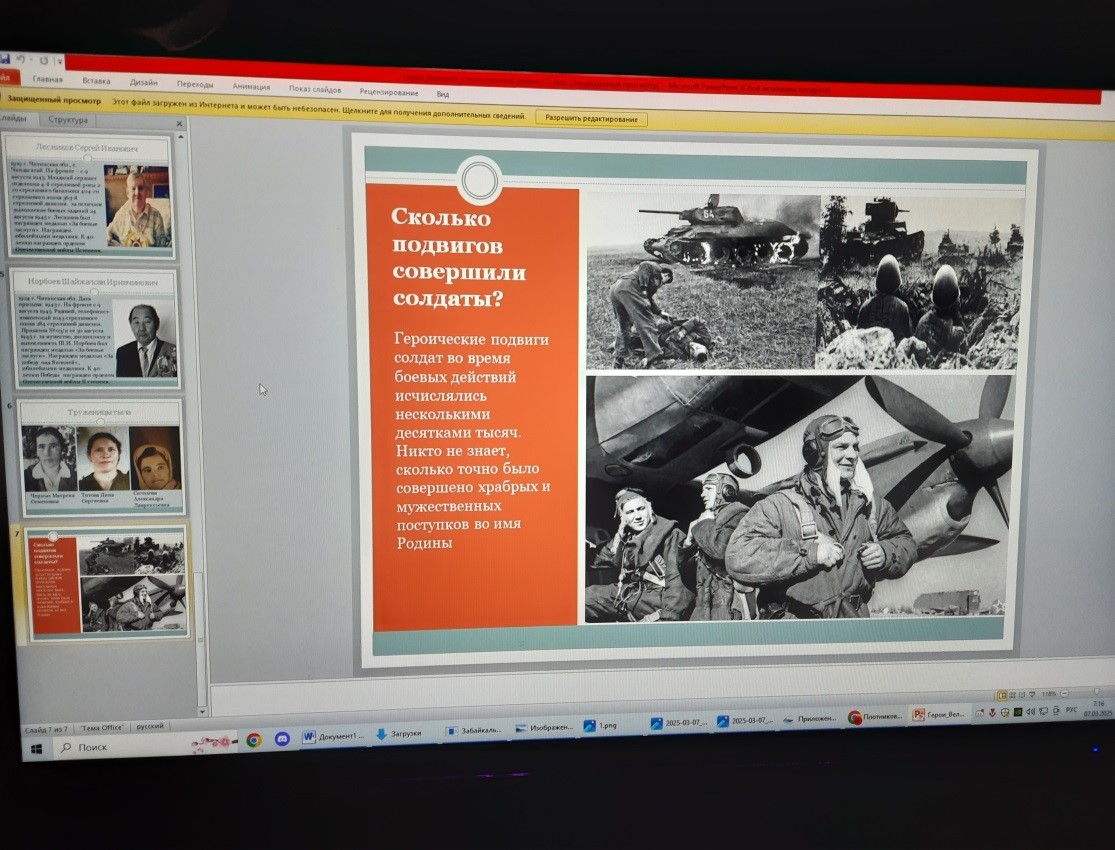Open the Windows Start menu
The image size is (1115, 850).
click(x=36, y=749)
